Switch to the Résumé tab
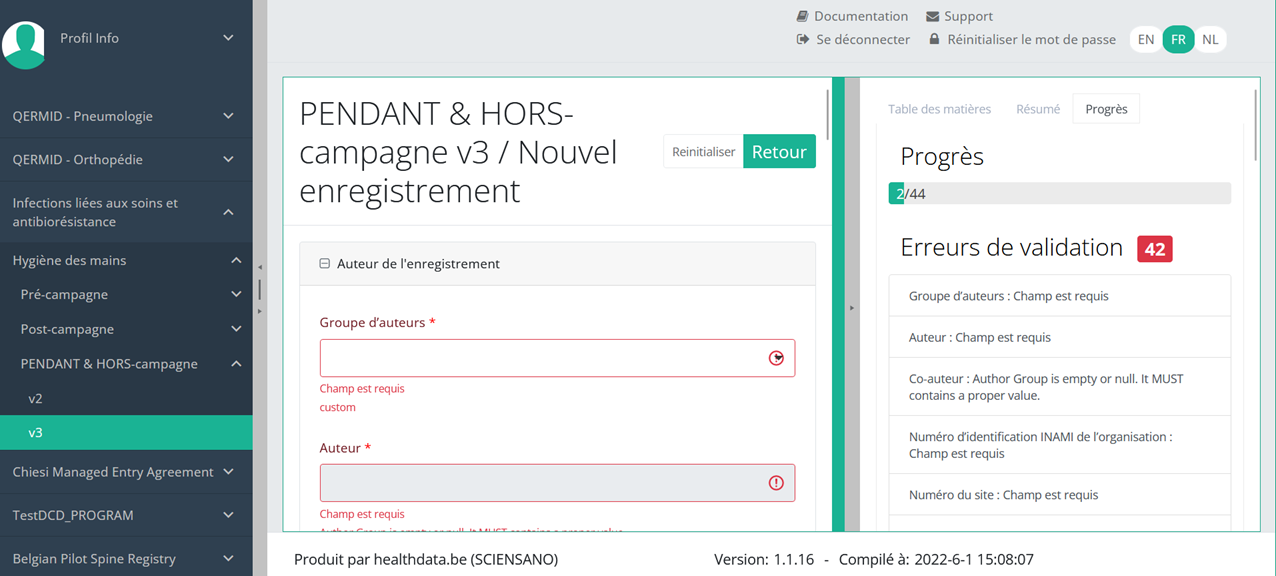The width and height of the screenshot is (1276, 576). 1038,109
